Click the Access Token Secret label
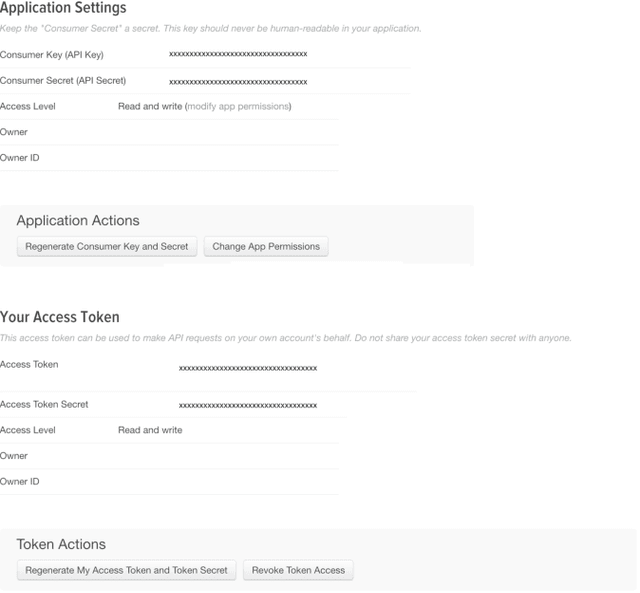Viewport: 640px width, 593px height. (44, 404)
